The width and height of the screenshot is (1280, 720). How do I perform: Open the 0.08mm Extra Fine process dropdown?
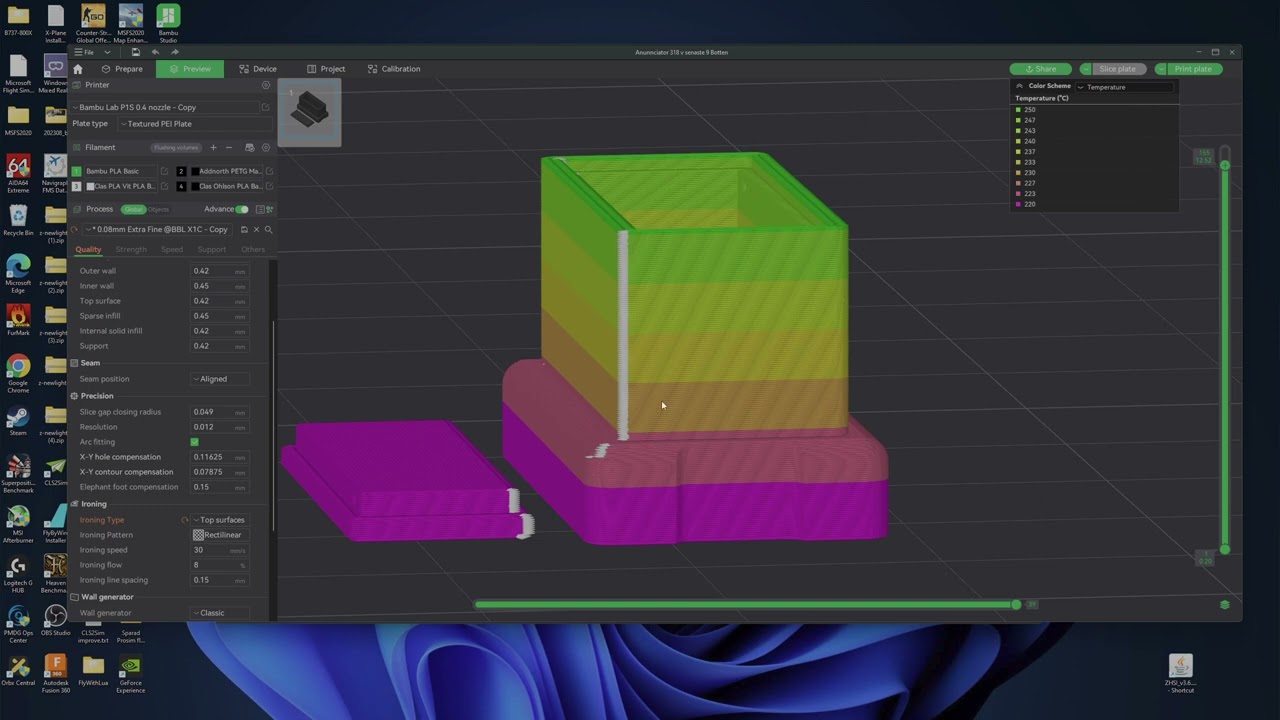[160, 230]
